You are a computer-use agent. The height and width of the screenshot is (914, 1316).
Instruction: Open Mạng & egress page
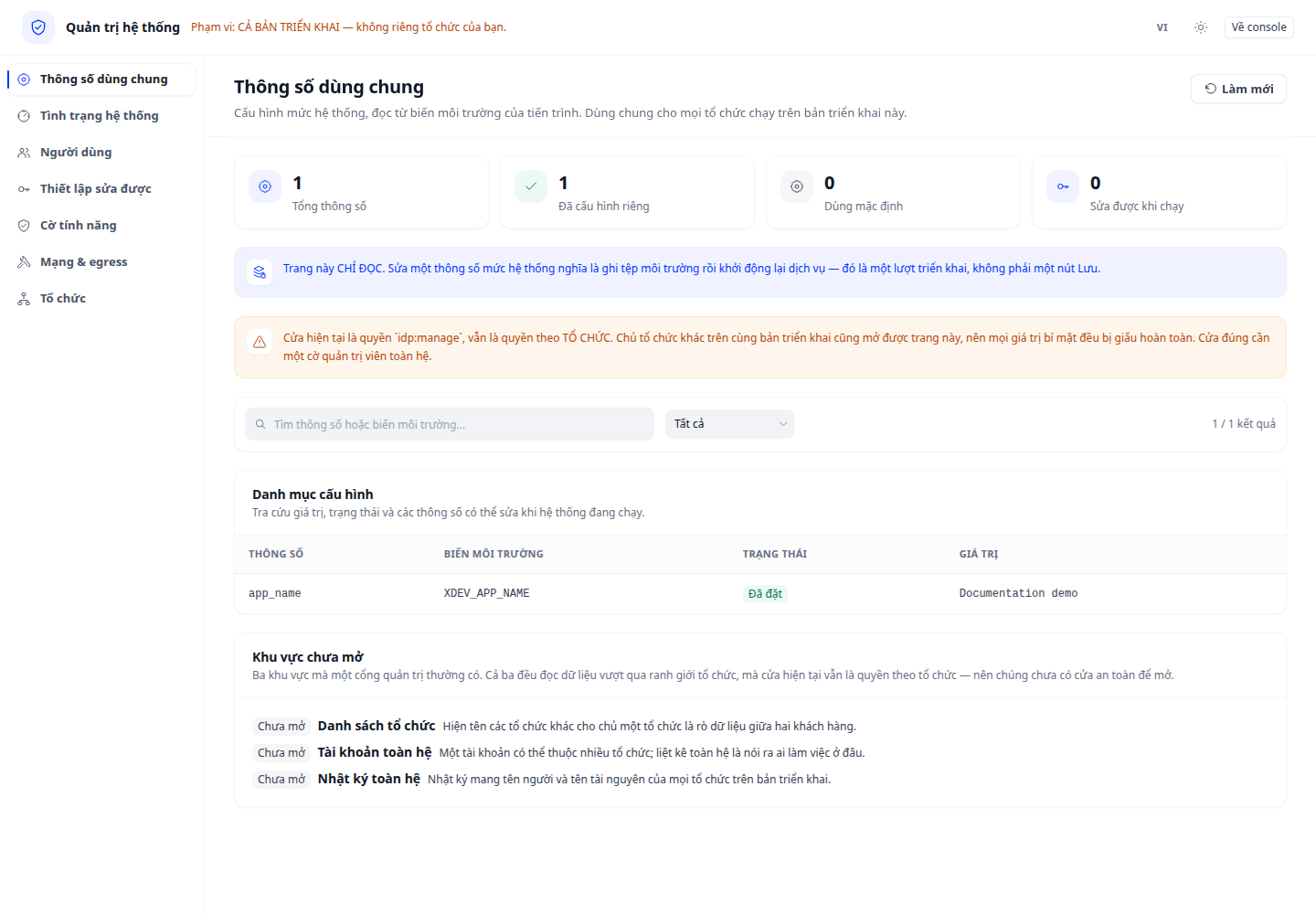102,262
